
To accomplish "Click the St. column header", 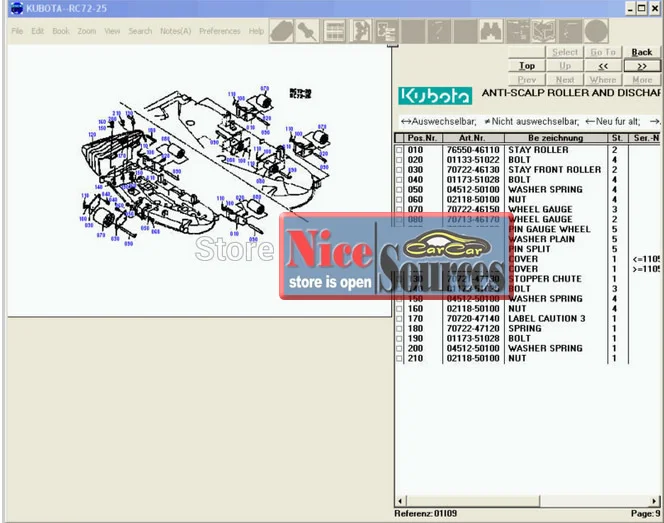I will tap(617, 138).
